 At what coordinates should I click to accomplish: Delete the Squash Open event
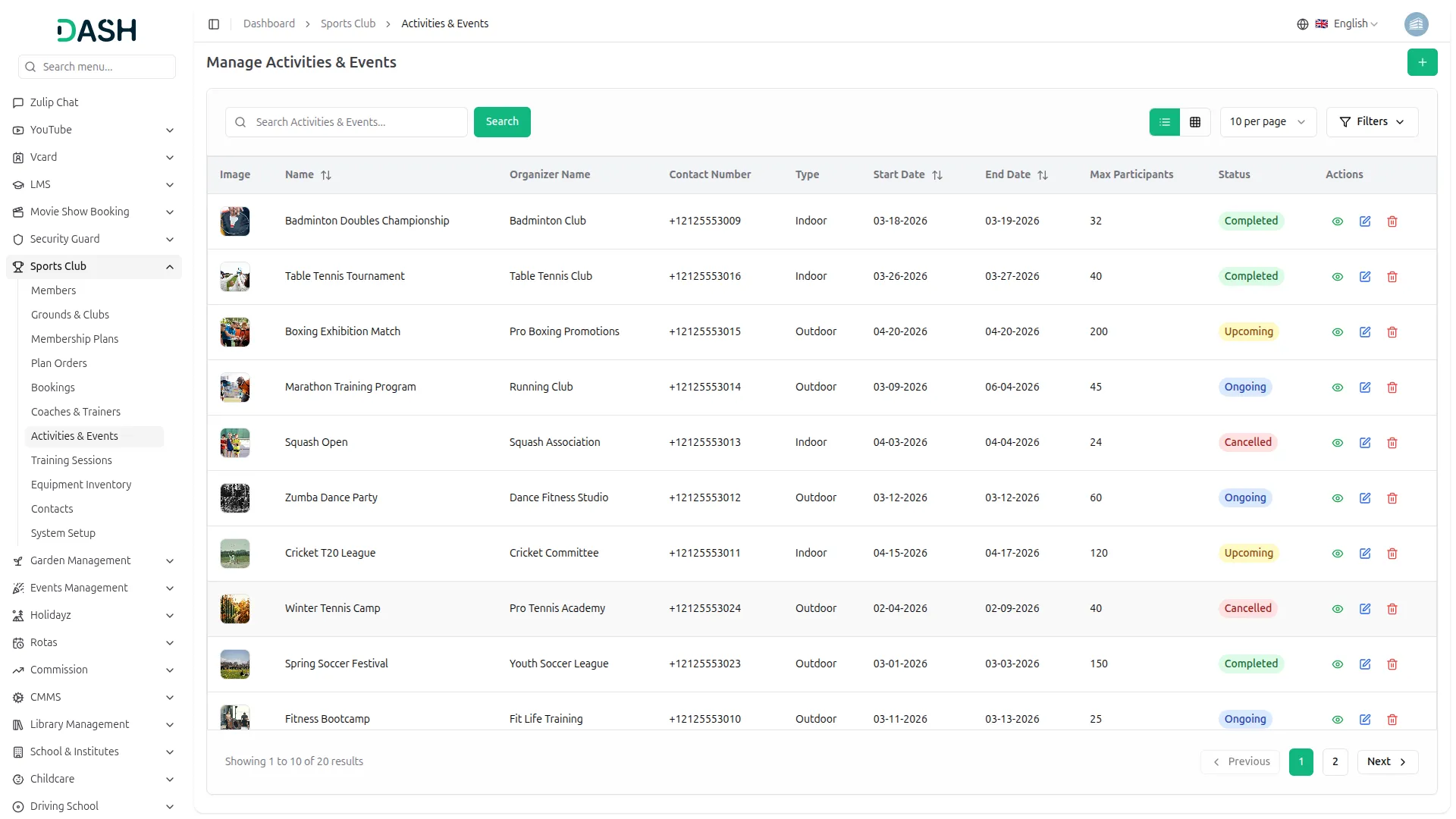(1392, 443)
